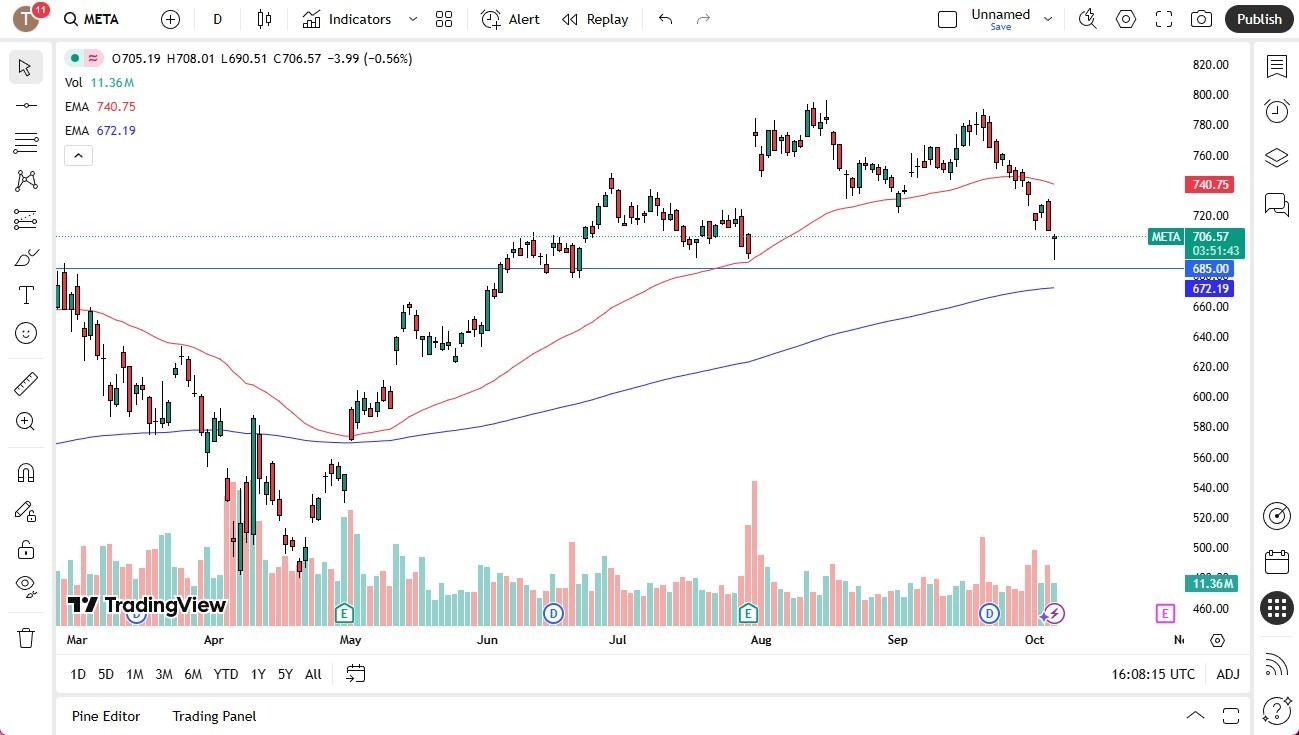This screenshot has height=735, width=1299.
Task: Select the Trend Line tool
Action: click(x=26, y=105)
